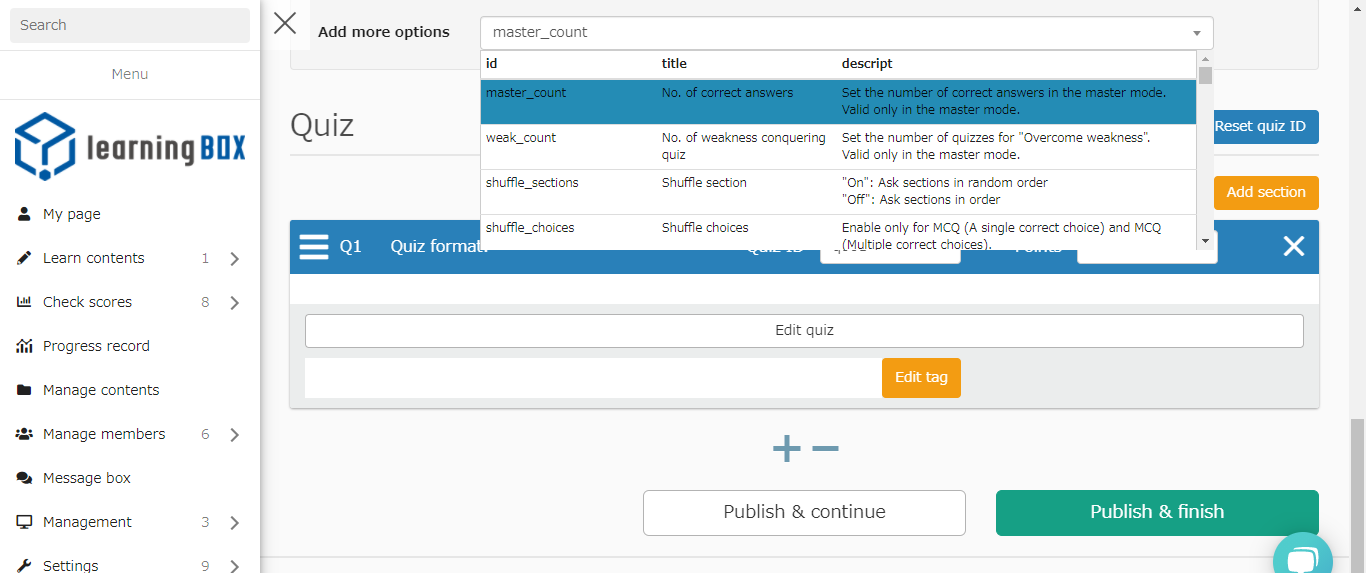Click the Edit tag button
The width and height of the screenshot is (1366, 573).
pos(921,378)
